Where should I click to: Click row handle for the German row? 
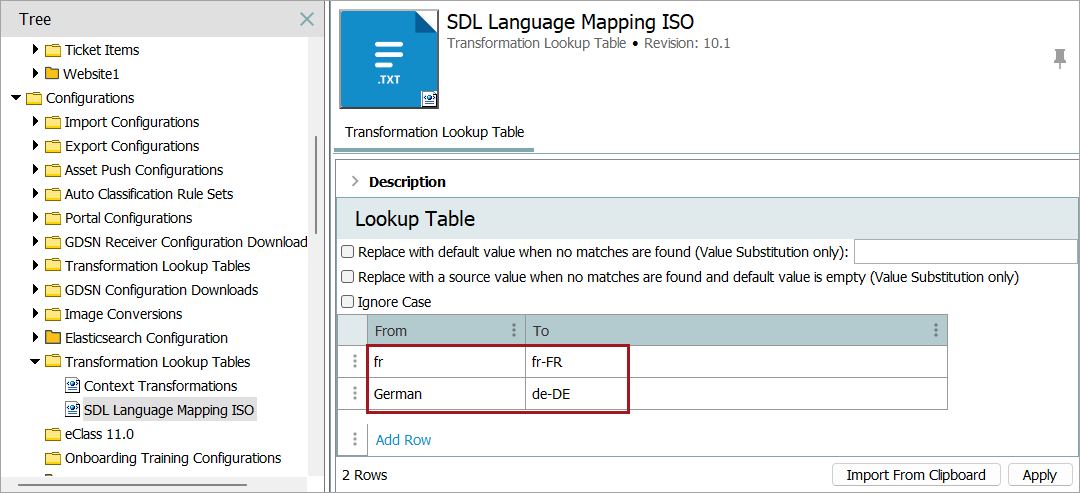pos(355,394)
